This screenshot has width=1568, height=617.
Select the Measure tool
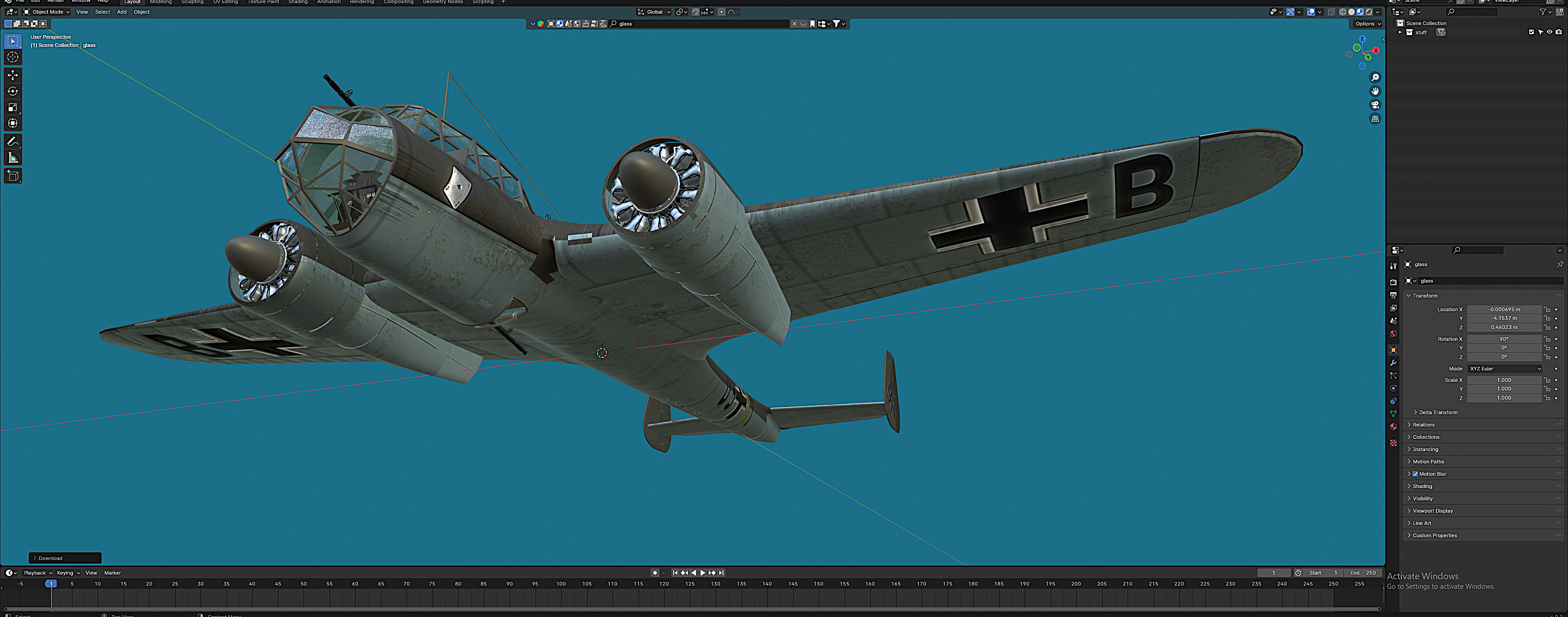coord(13,158)
